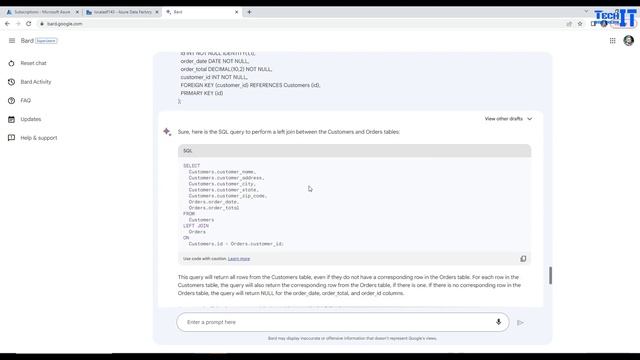The image size is (640, 360).
Task: Open Bard Activity history icon
Action: click(x=11, y=82)
